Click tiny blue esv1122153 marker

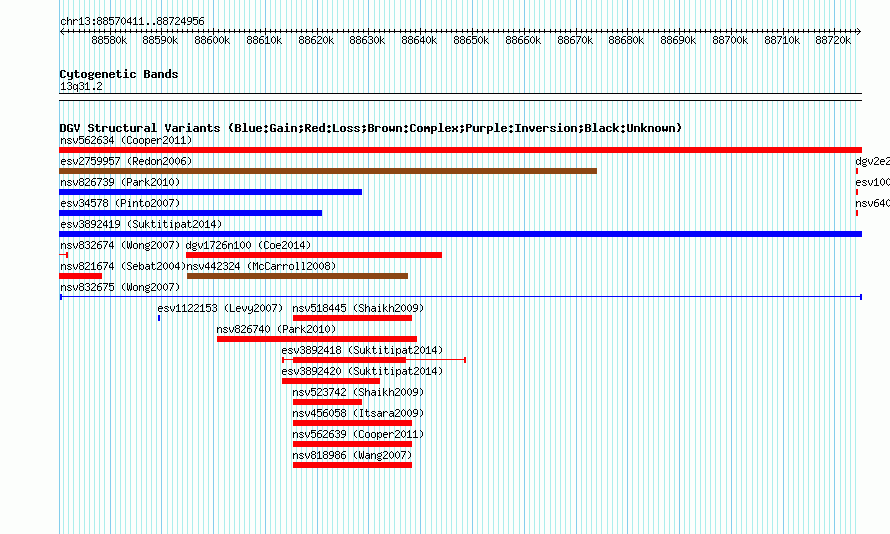[x=159, y=318]
